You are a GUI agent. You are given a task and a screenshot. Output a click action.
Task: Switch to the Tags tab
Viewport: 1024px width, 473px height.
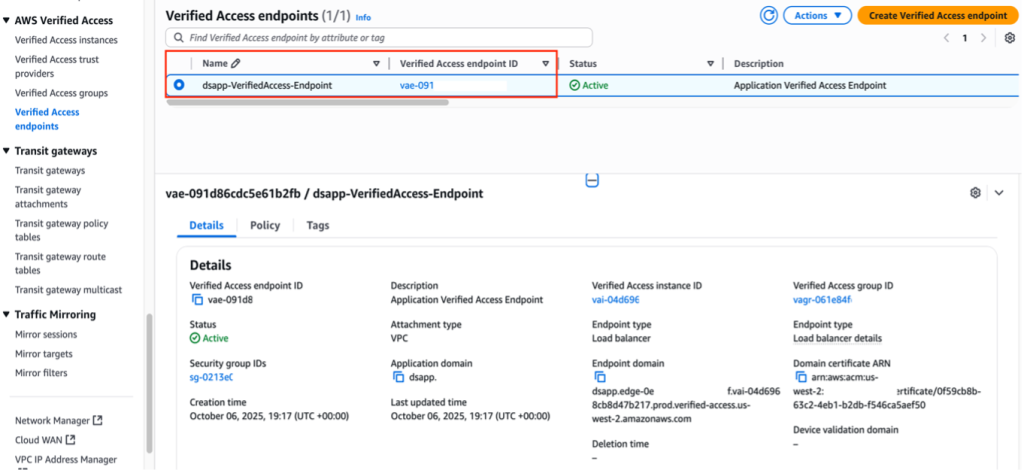[318, 225]
